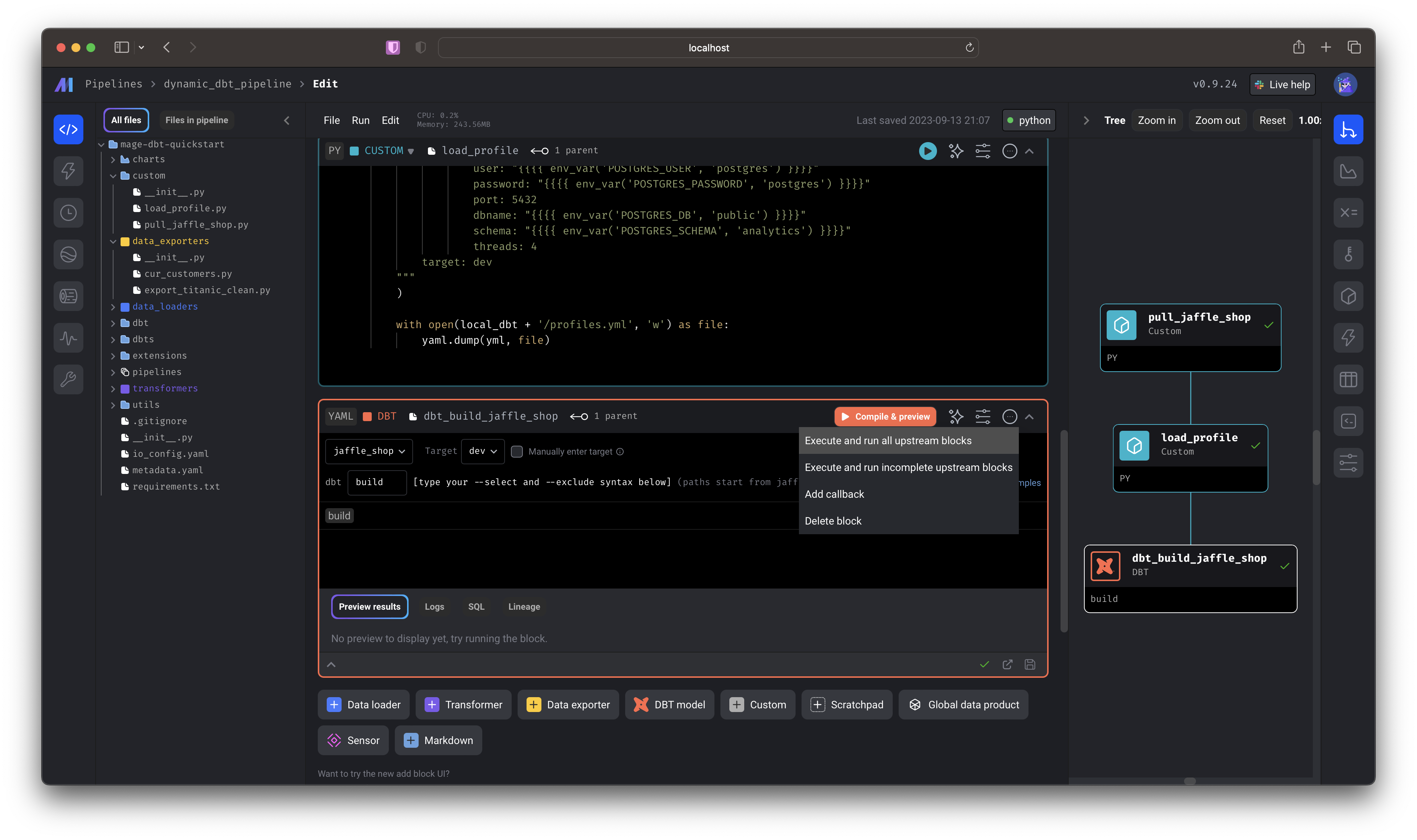Expand the data_loaders folder
Screen dimensions: 1417x840
coord(113,307)
